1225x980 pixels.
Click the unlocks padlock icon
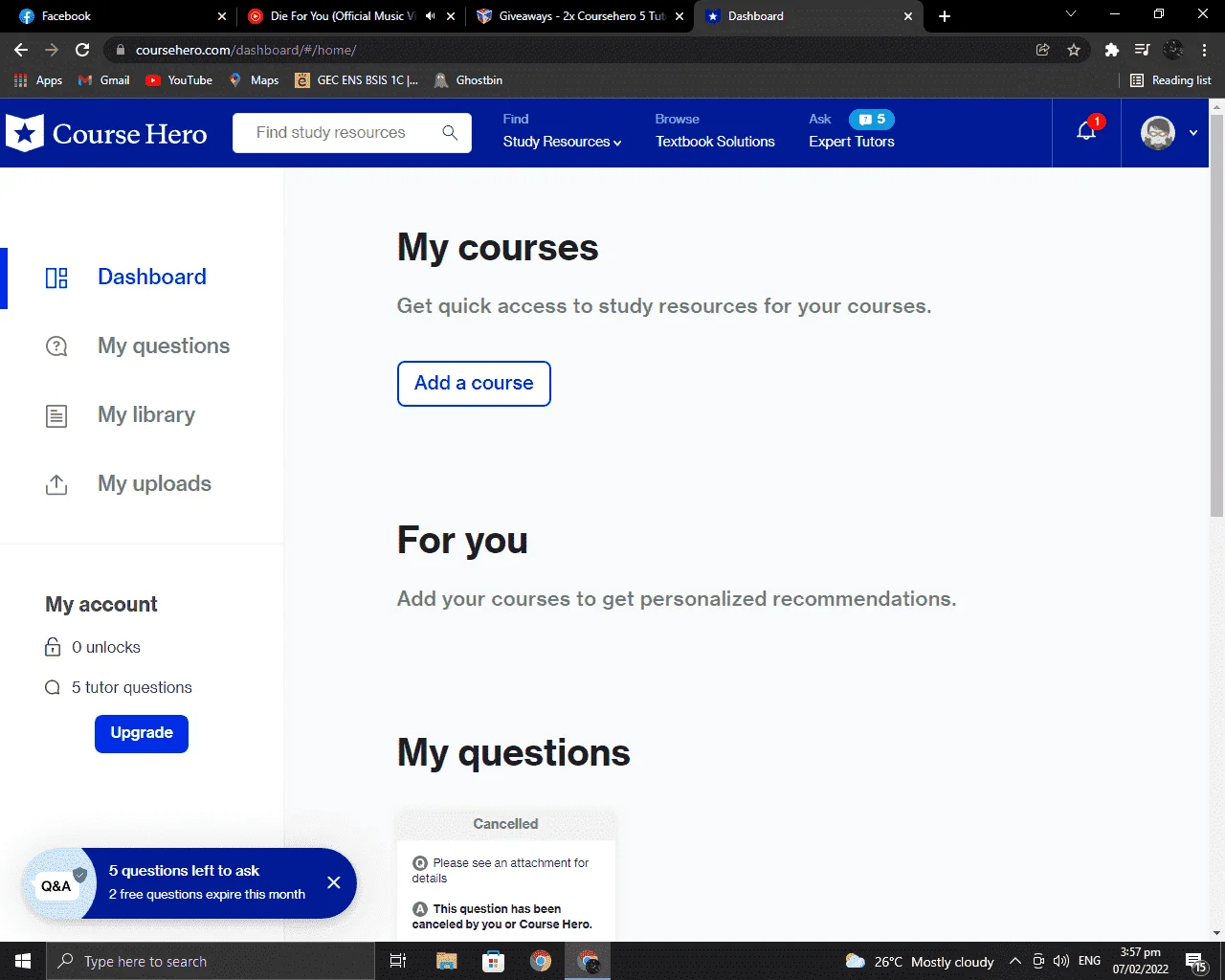(x=53, y=647)
